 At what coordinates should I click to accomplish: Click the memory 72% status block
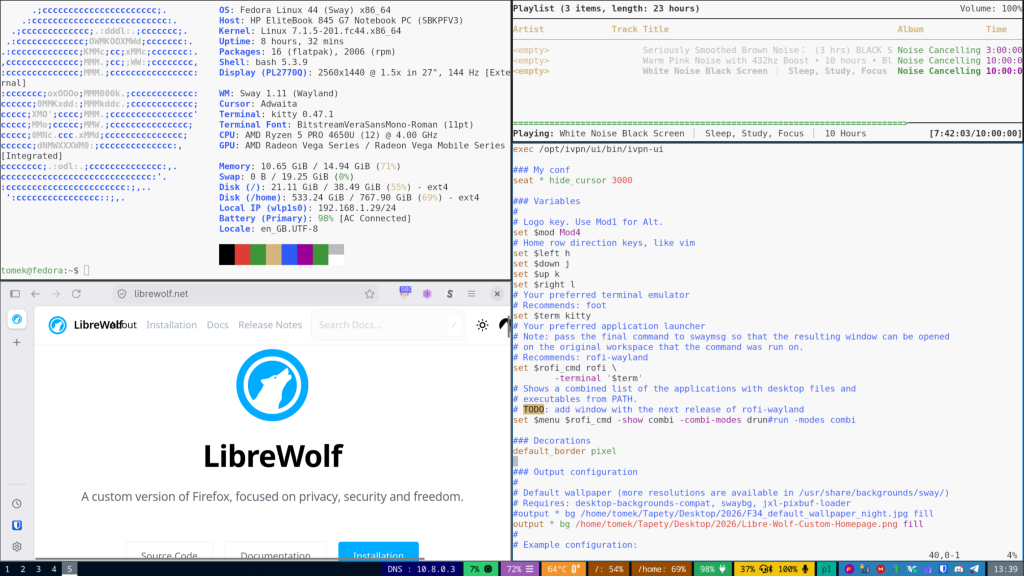520,569
